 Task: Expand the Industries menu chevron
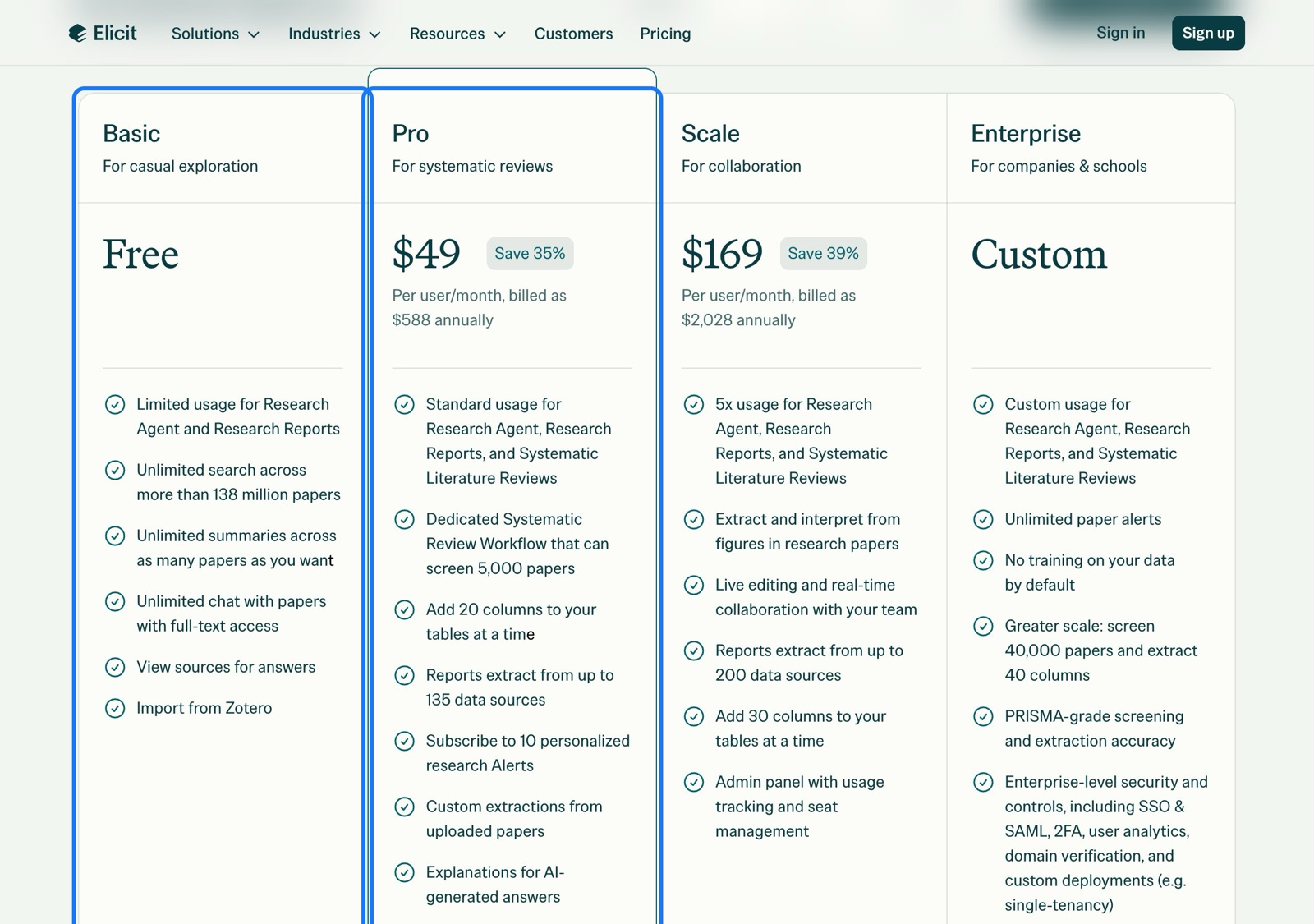point(375,34)
